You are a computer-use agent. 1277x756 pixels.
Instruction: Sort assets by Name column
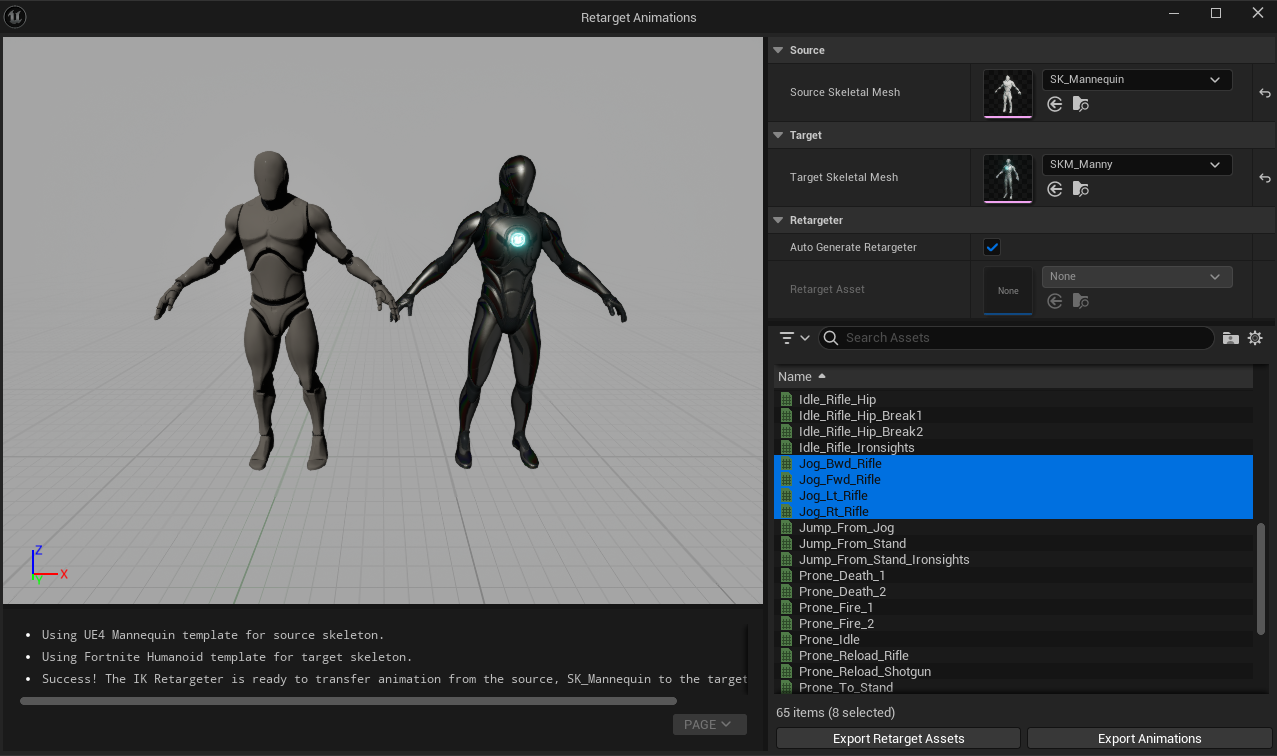1013,377
